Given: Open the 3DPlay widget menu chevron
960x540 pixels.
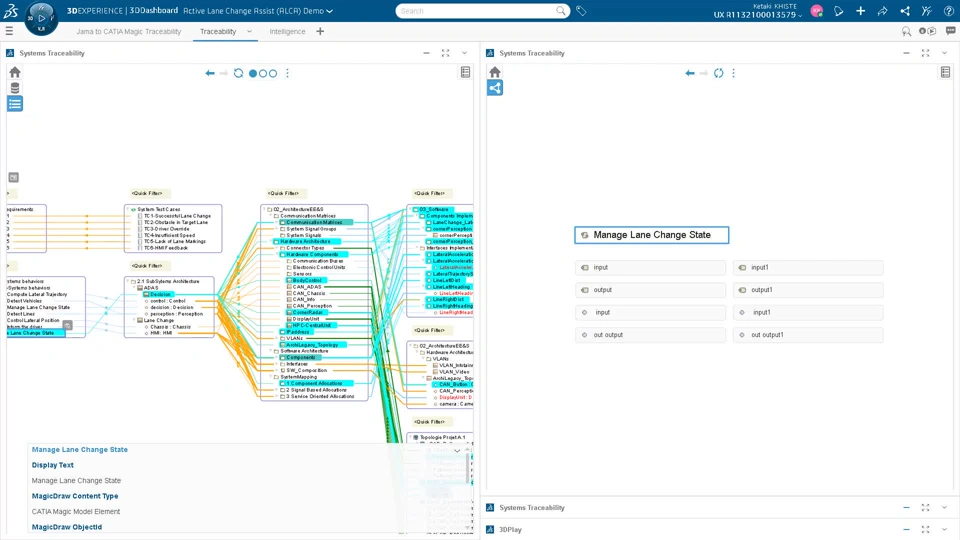Looking at the screenshot, I should click(944, 530).
